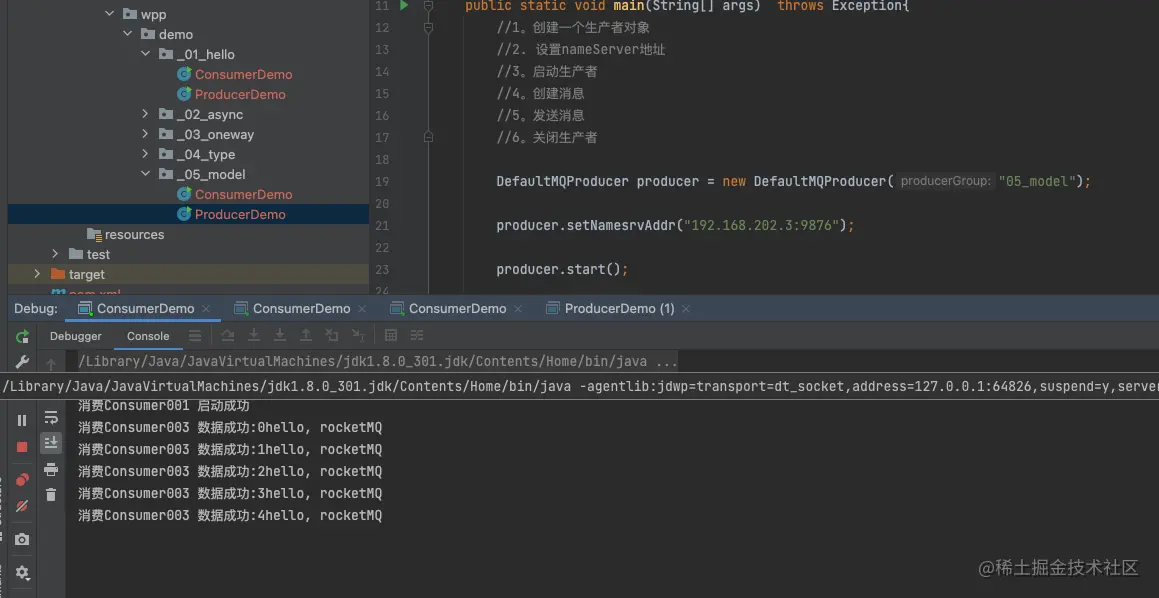Image resolution: width=1159 pixels, height=598 pixels.
Task: Switch to the Debugger tab
Action: pos(75,336)
